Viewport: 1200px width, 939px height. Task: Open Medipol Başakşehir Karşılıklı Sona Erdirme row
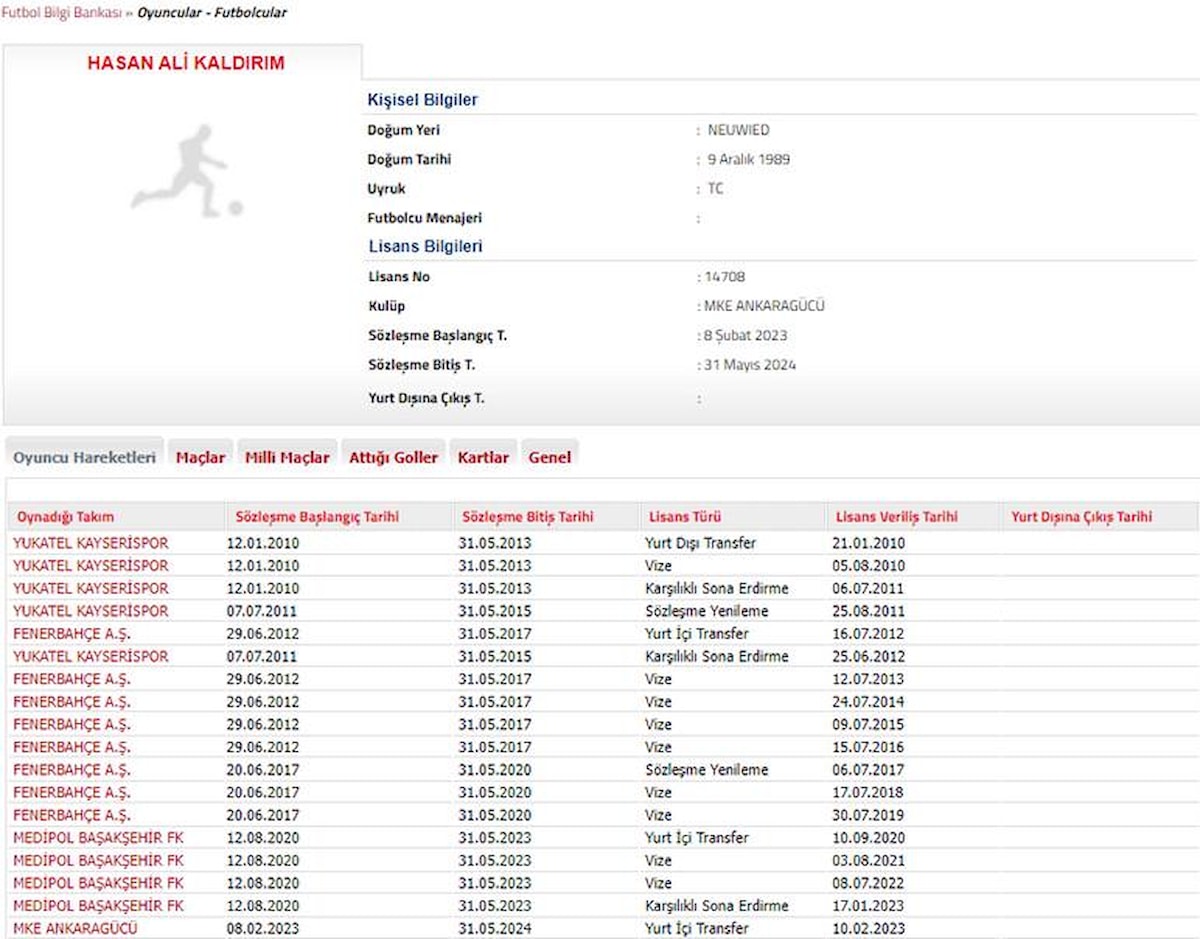click(98, 906)
